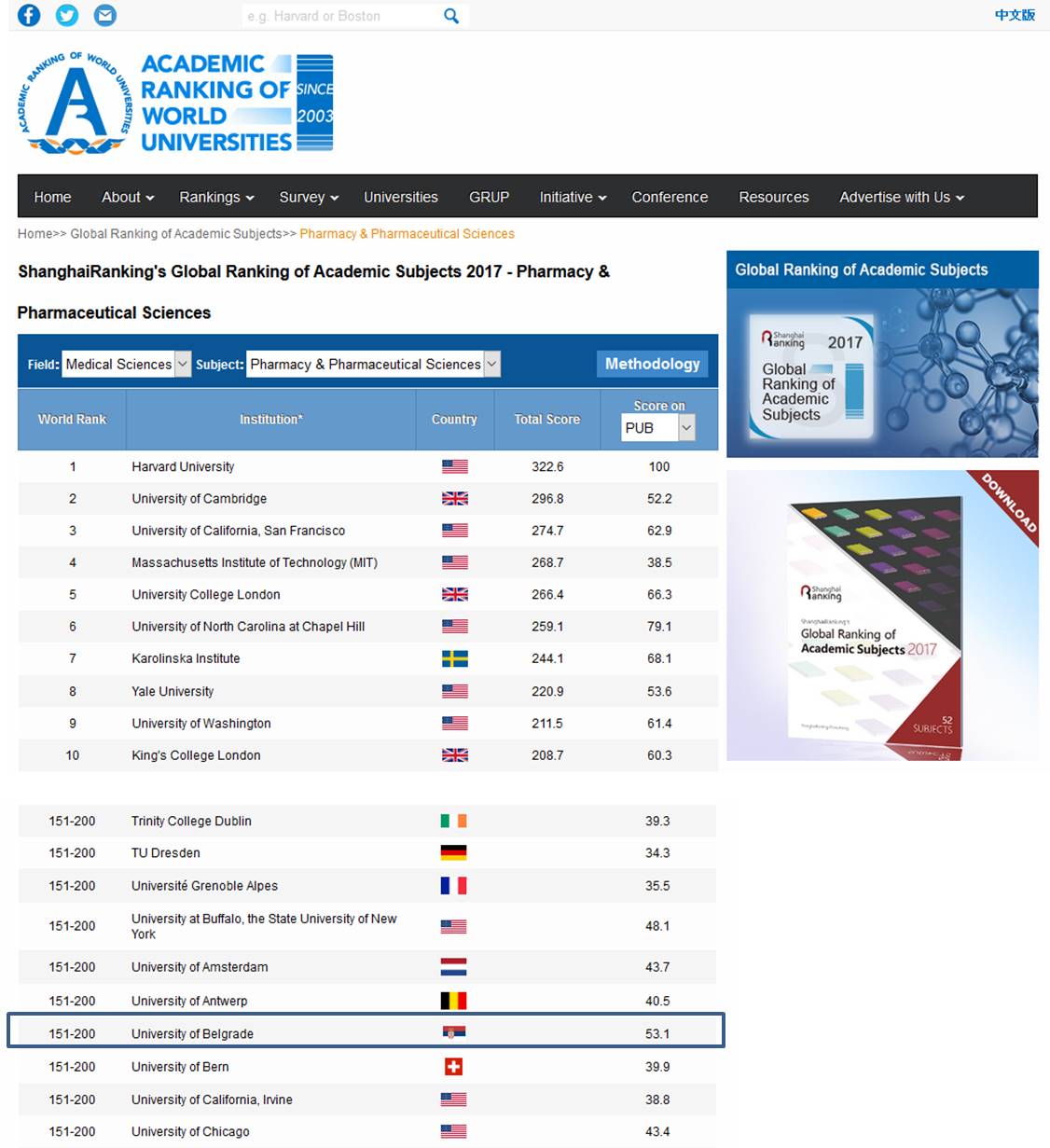Open the University of Cambridge link
Screen dimensions: 1050x1148
pos(199,499)
